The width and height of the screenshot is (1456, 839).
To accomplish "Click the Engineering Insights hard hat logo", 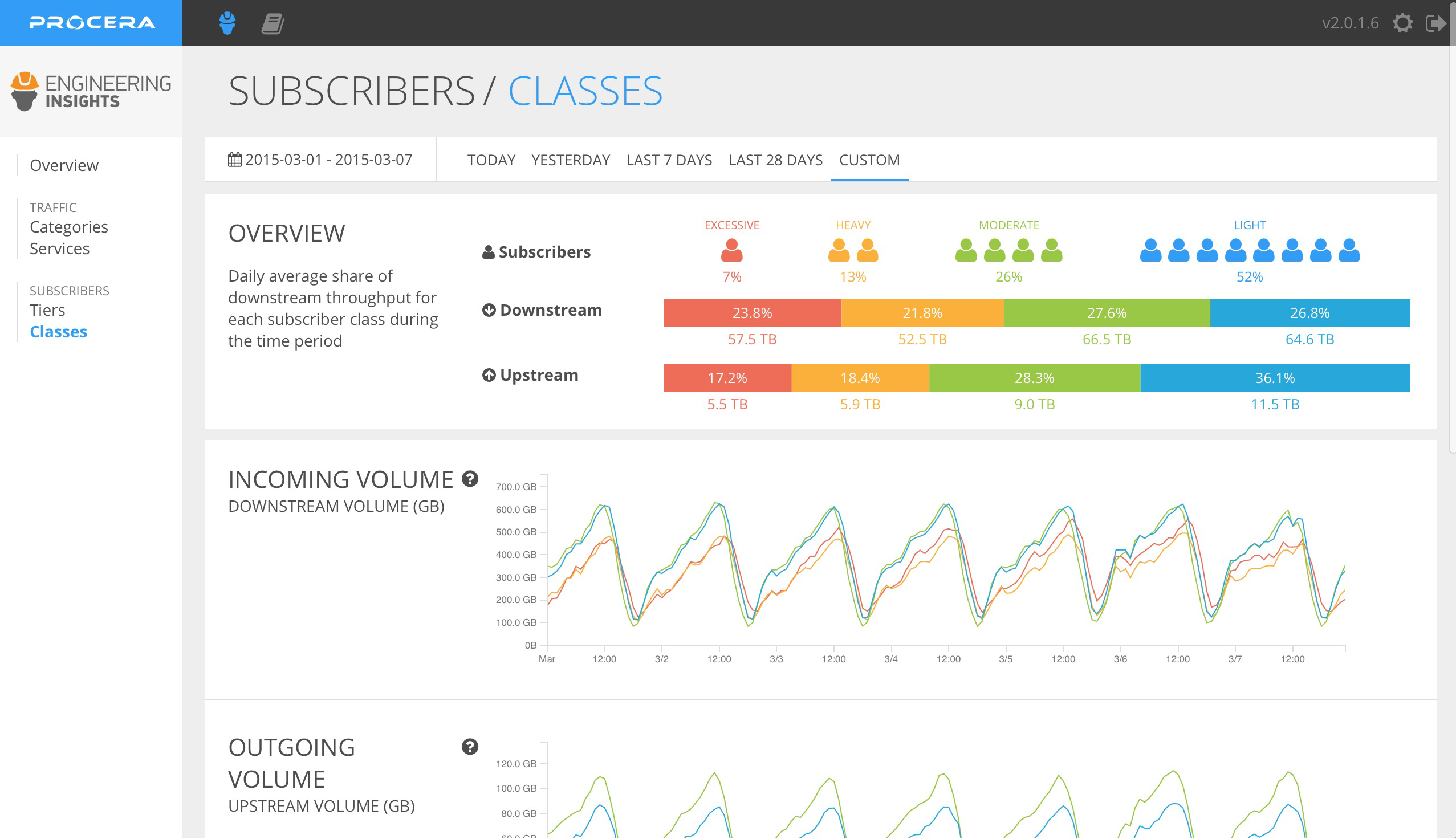I will (24, 91).
